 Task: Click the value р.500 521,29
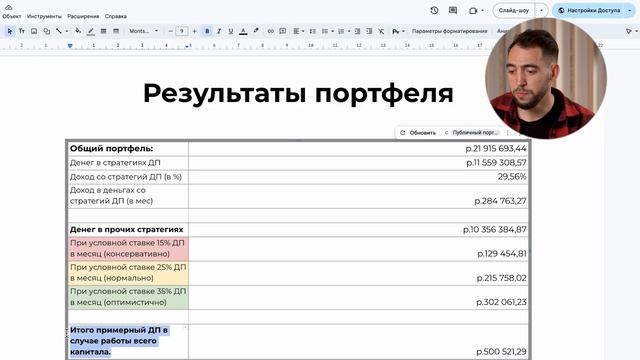pos(501,351)
